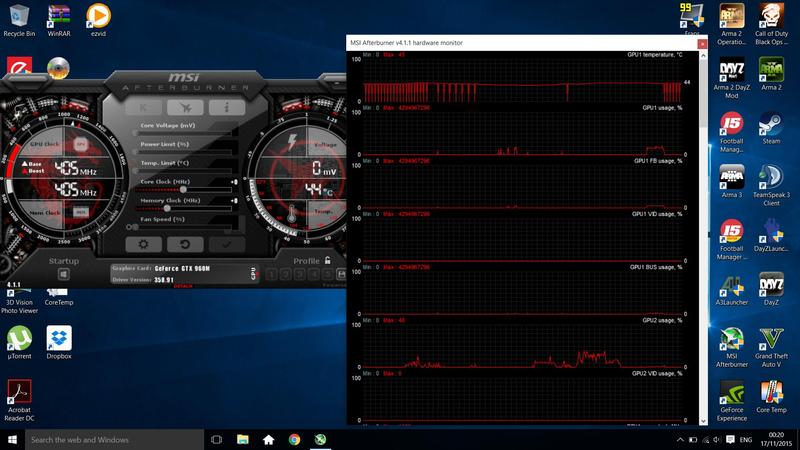Screen dimensions: 800x450
Task: Apply settings with the checkmark button
Action: (226, 244)
